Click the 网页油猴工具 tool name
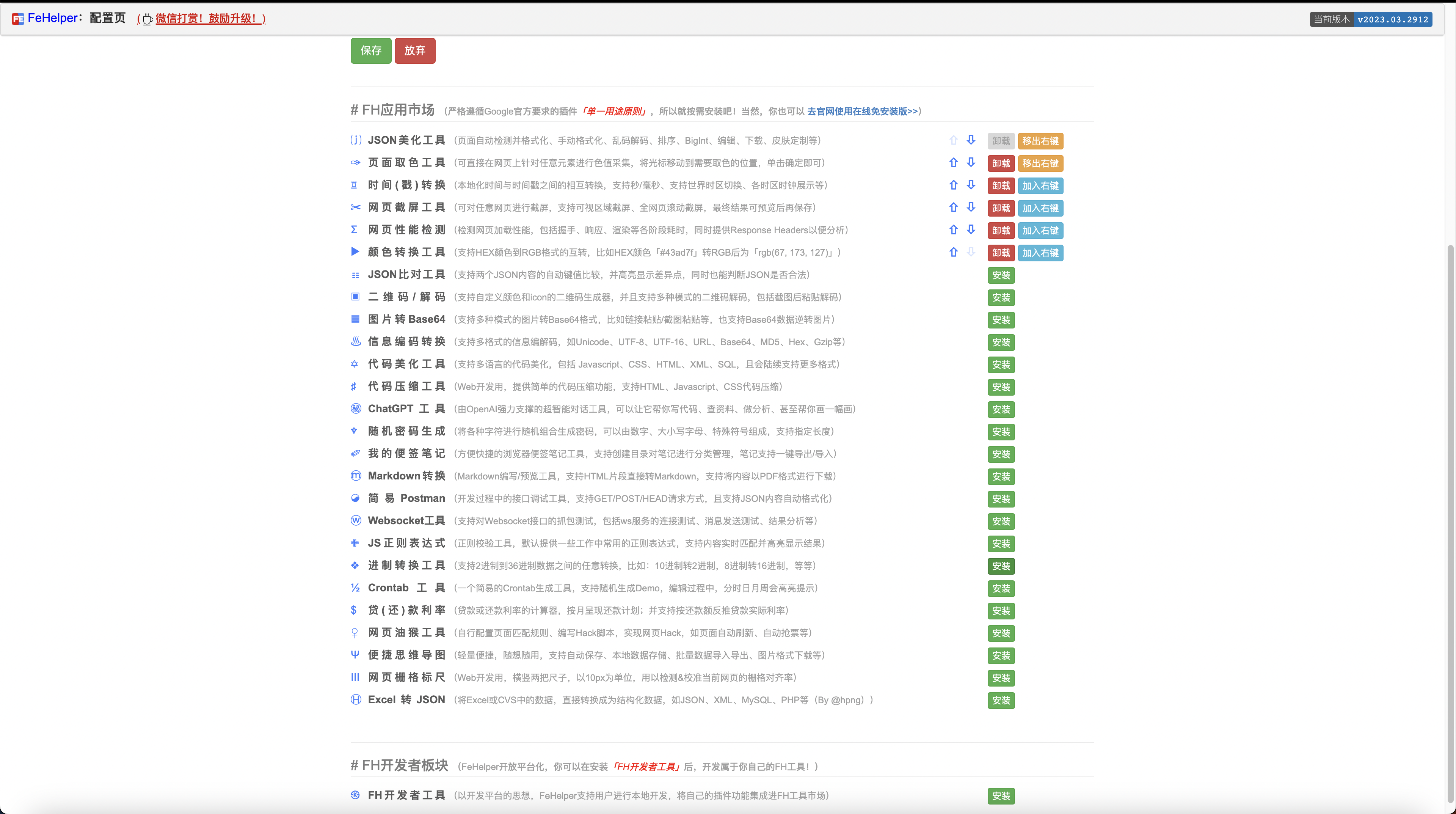This screenshot has width=1456, height=814. [406, 633]
